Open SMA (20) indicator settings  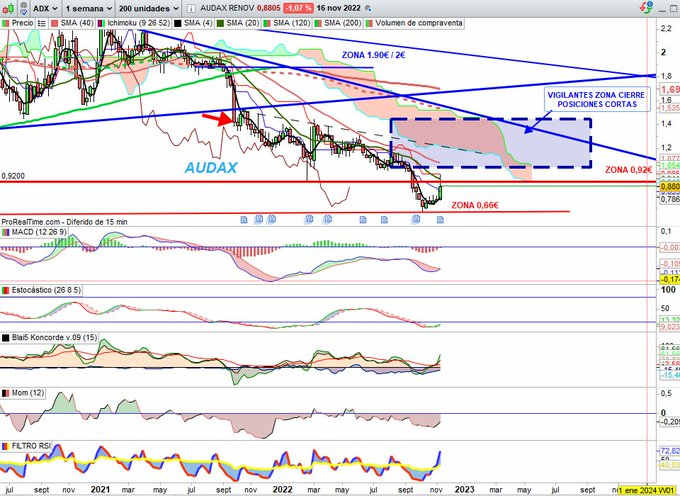tap(242, 23)
